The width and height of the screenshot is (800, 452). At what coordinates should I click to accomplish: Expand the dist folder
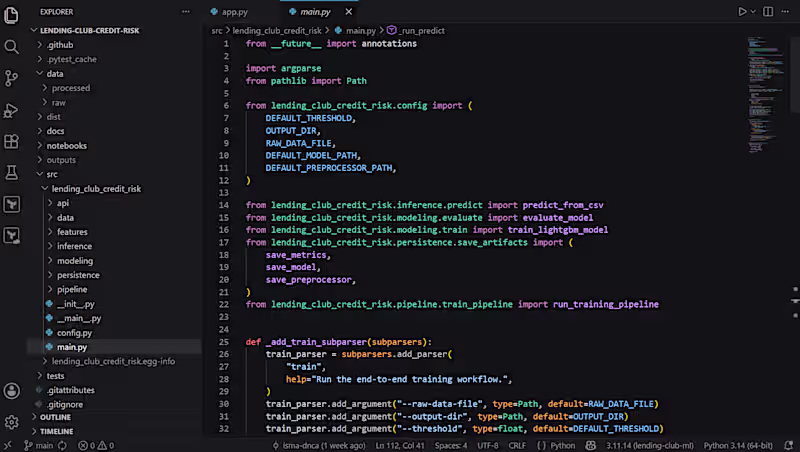54,117
